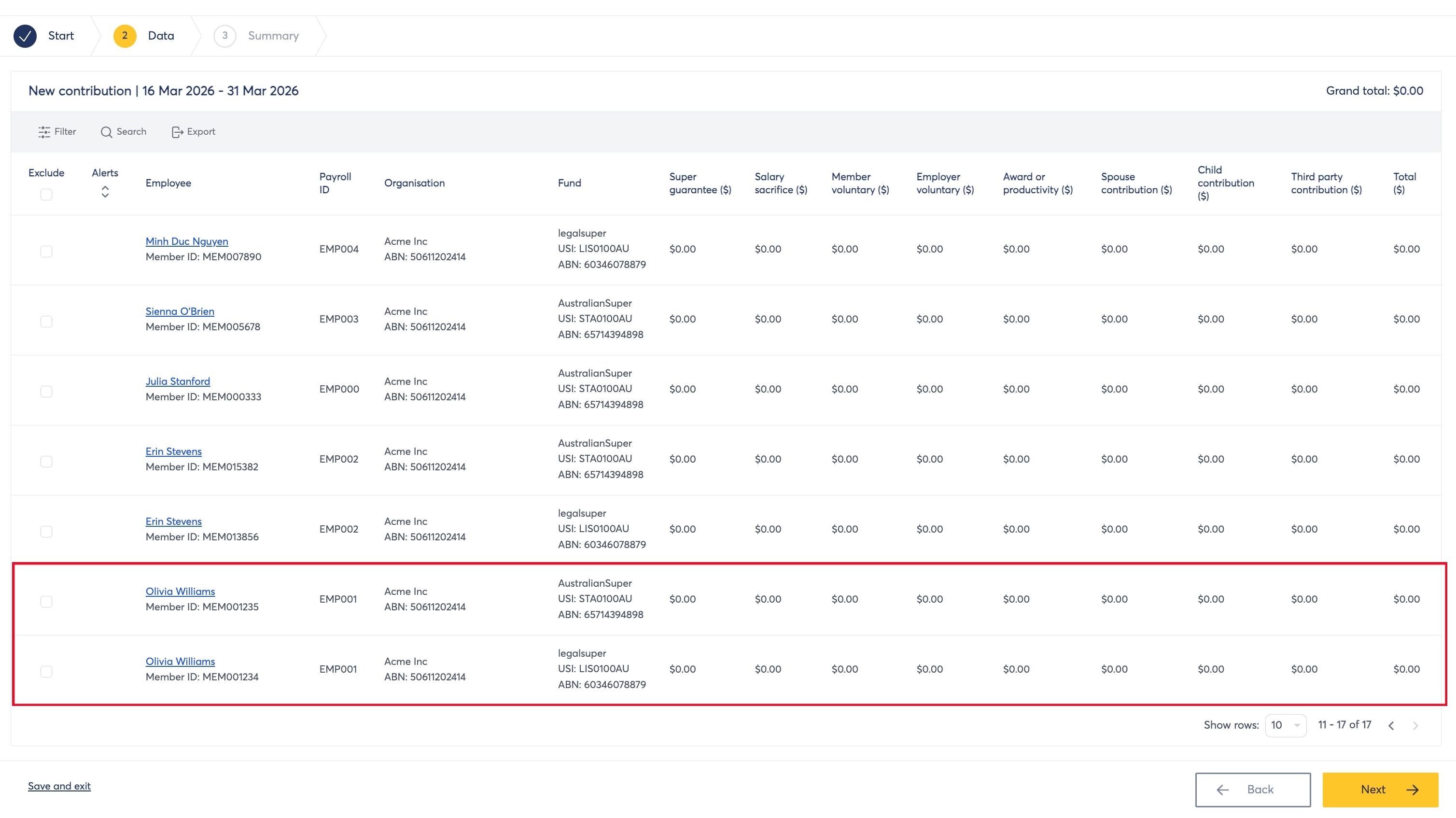Click Payroll ID EMP003
The height and width of the screenshot is (818, 1456).
point(338,319)
